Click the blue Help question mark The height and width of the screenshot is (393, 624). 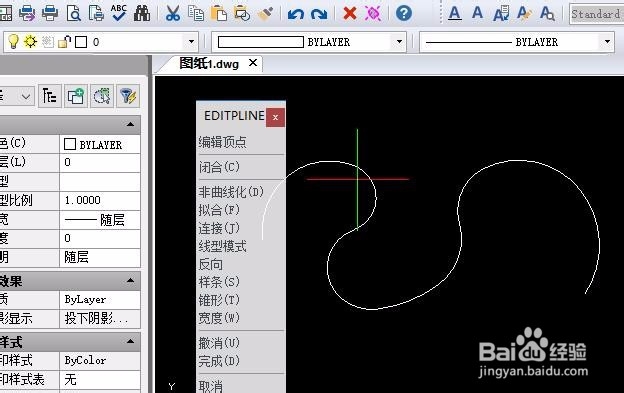tap(404, 13)
